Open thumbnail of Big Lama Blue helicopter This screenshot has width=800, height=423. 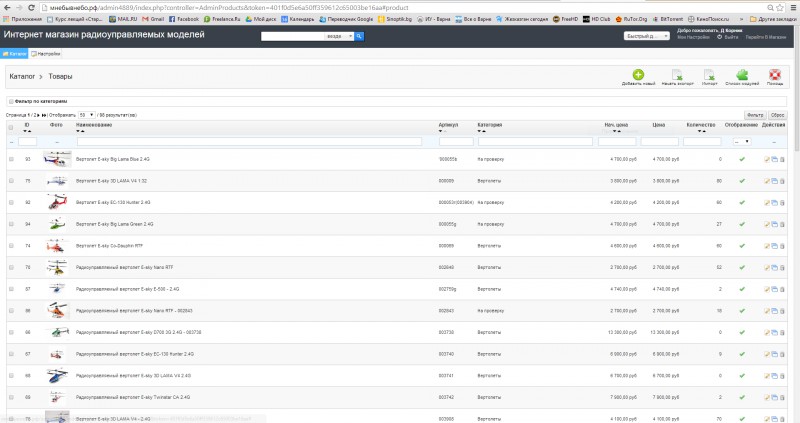click(x=57, y=159)
